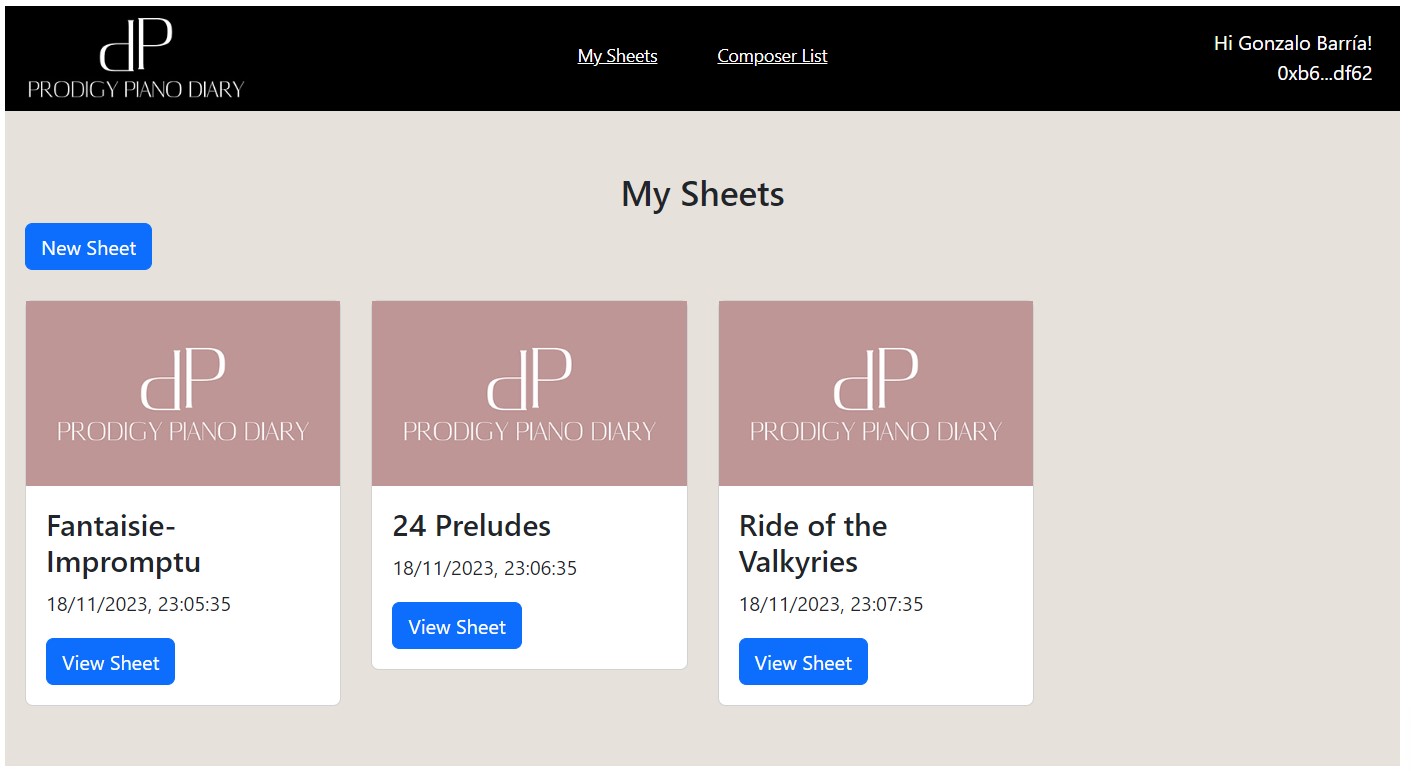Go to the Composer List page
Image resolution: width=1411 pixels, height=775 pixels.
tap(772, 56)
